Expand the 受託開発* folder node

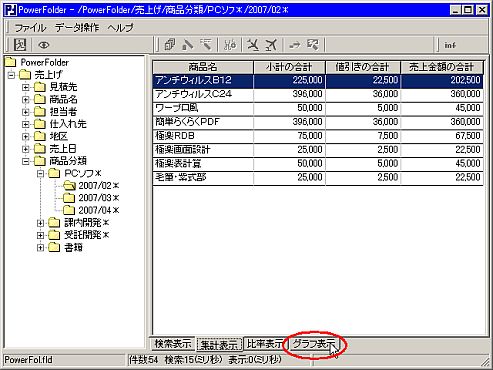(40, 235)
